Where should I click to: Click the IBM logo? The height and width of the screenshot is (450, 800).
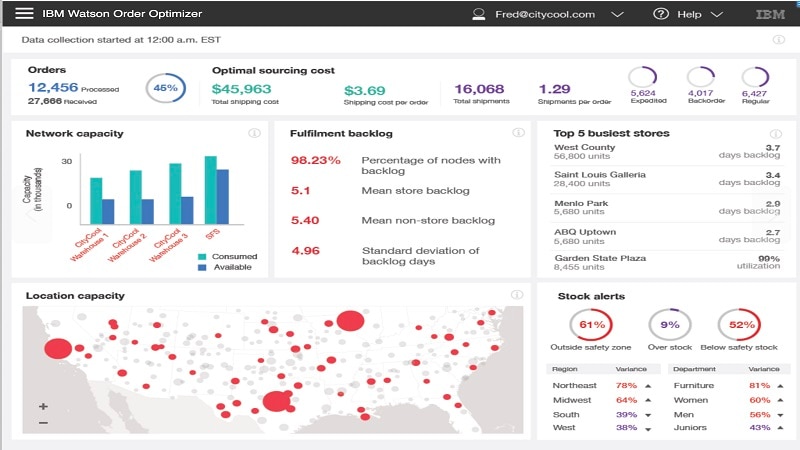point(770,14)
